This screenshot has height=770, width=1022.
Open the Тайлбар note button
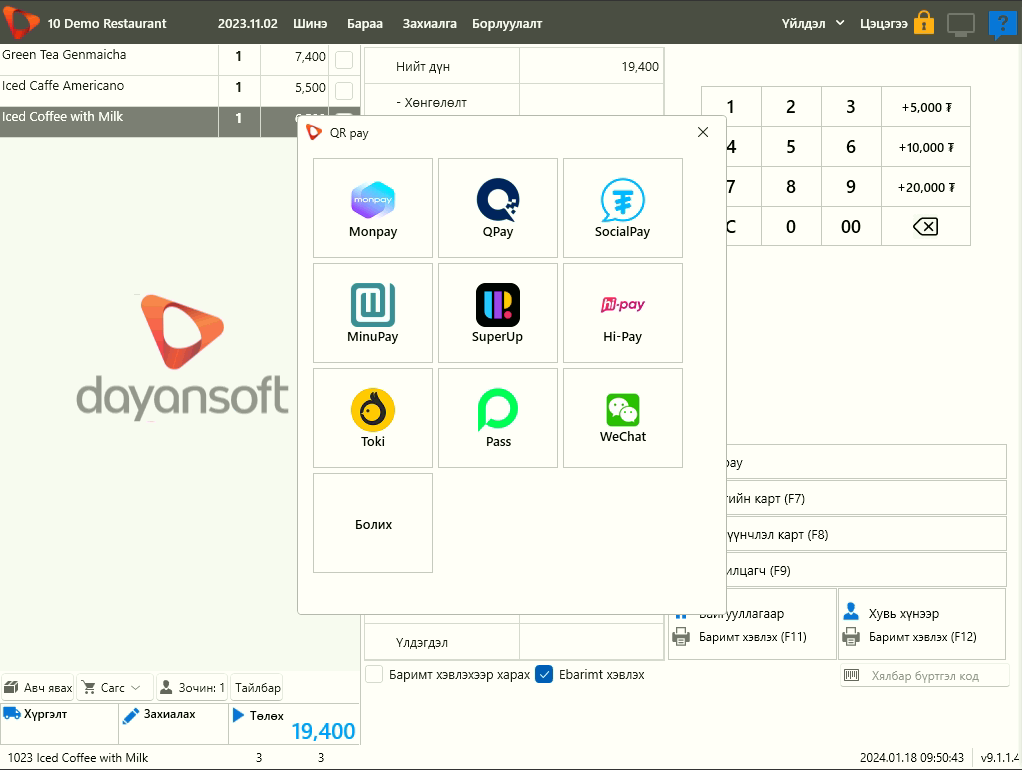click(x=257, y=687)
